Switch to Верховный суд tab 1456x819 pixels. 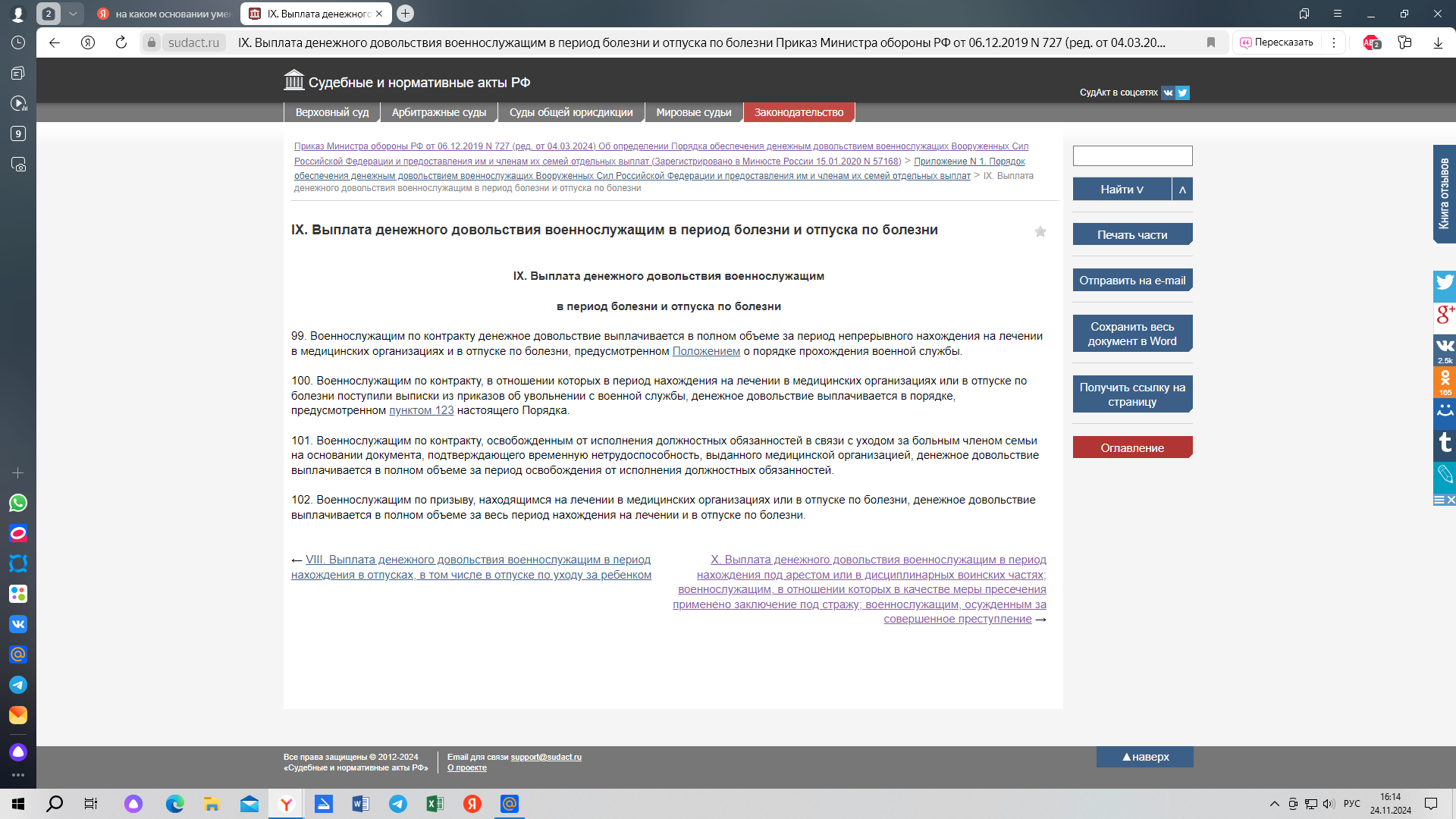pos(332,112)
